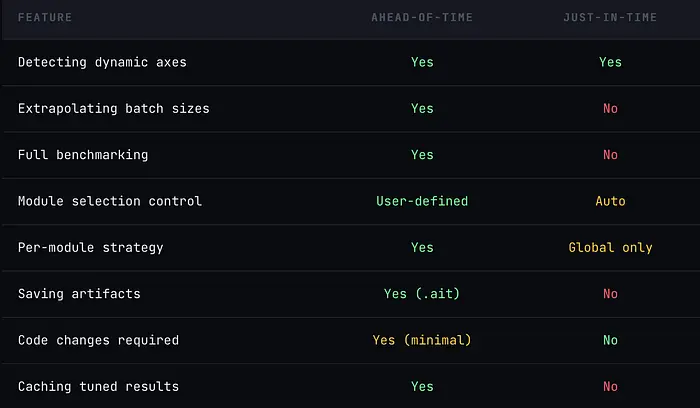
Task: Click Module selection control label
Action: pos(110,201)
